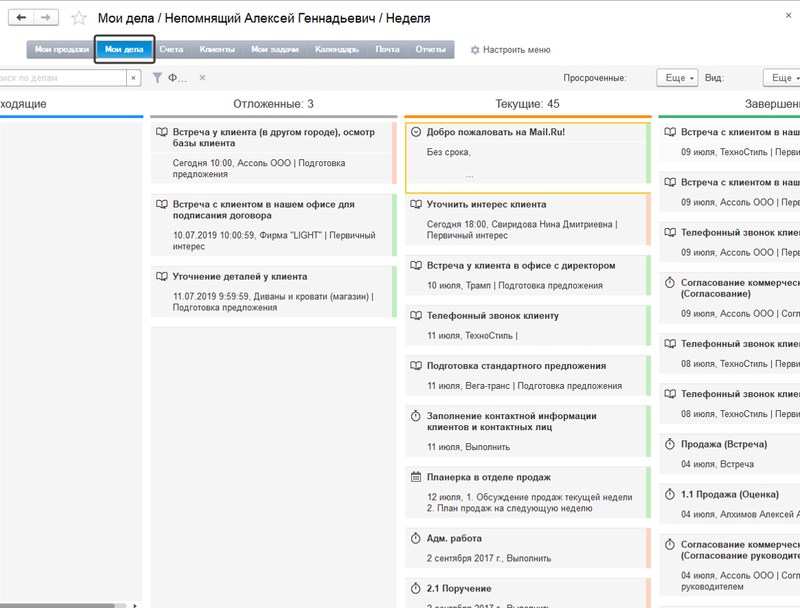Open the Уточнение деталей у клиента task

239,276
